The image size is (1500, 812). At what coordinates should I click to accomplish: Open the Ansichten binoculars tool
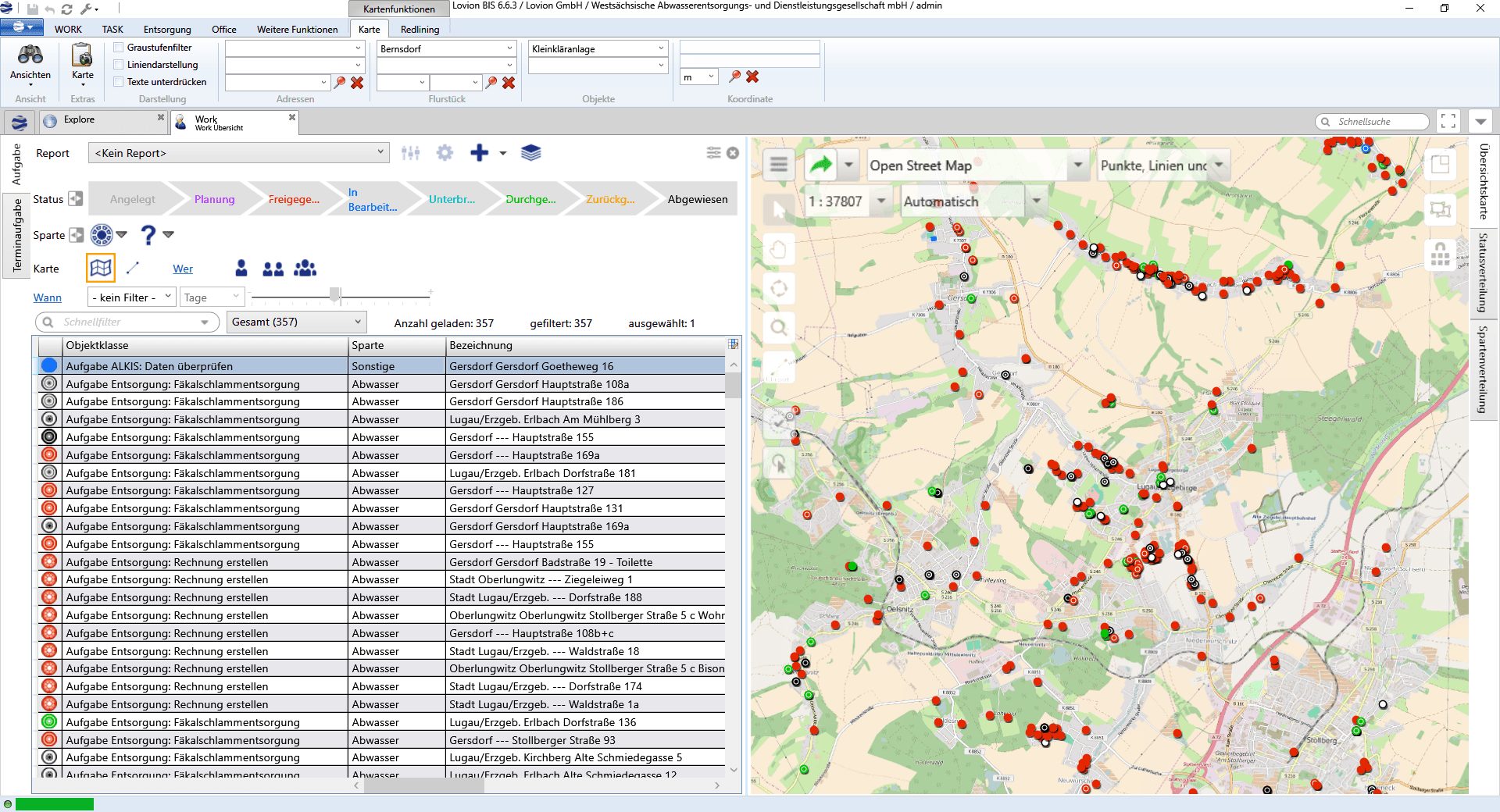click(30, 55)
